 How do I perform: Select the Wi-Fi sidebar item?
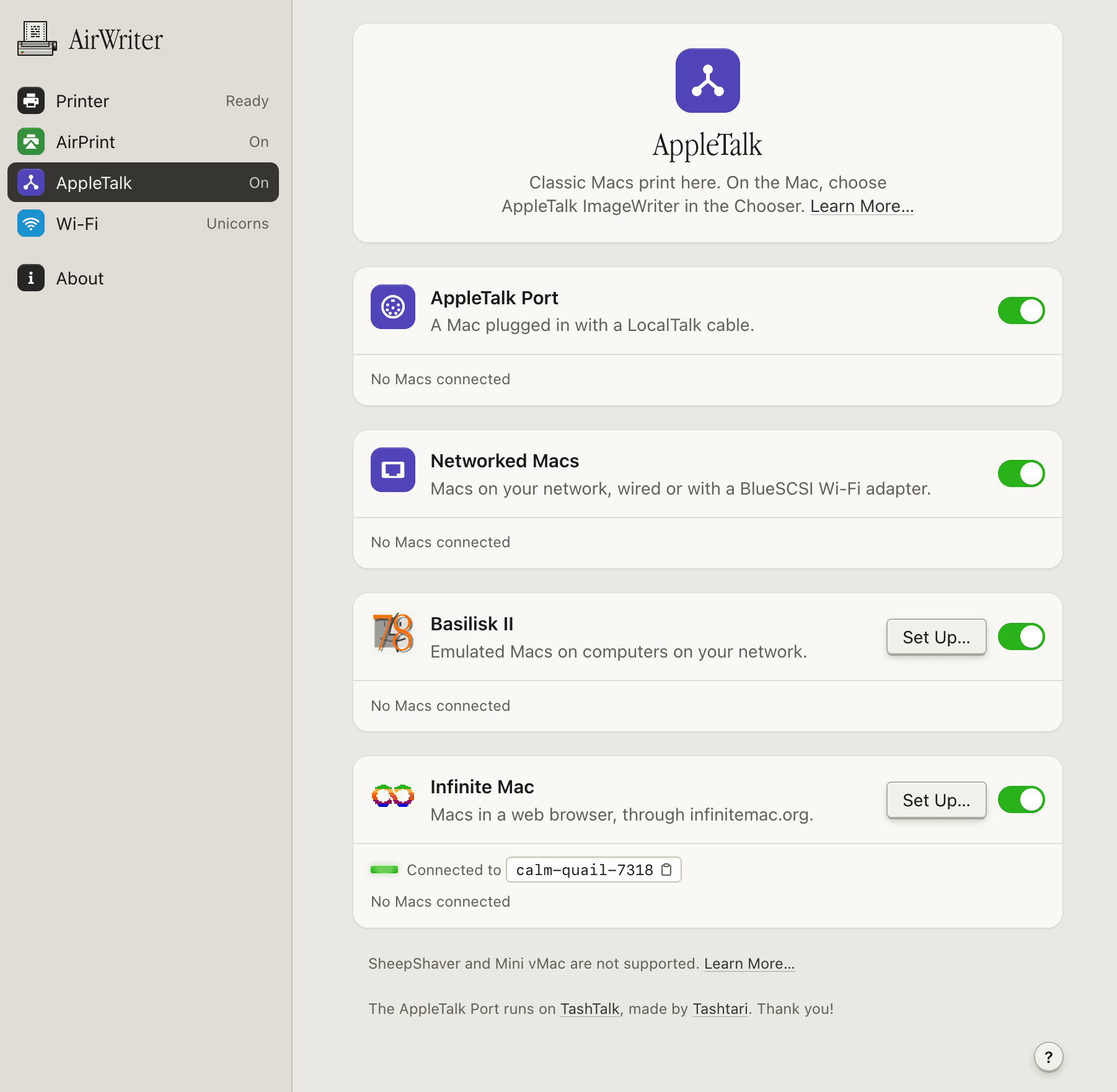click(143, 223)
